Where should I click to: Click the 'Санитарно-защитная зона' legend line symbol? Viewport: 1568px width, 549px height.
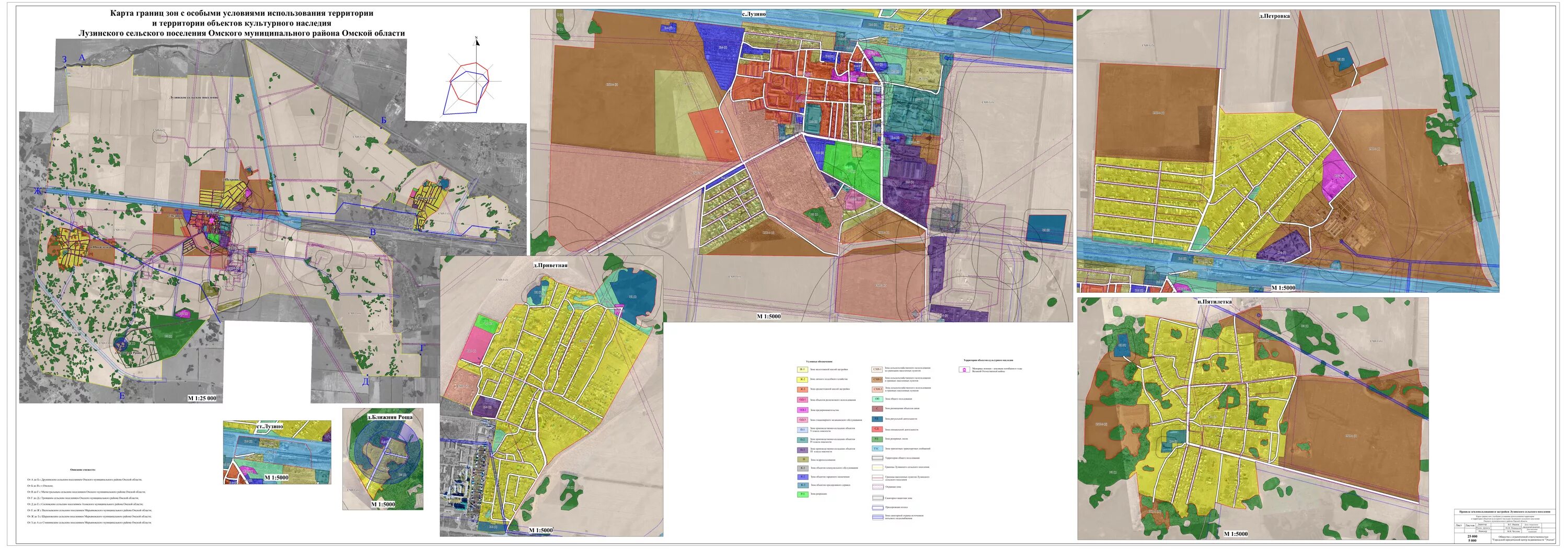tap(878, 498)
